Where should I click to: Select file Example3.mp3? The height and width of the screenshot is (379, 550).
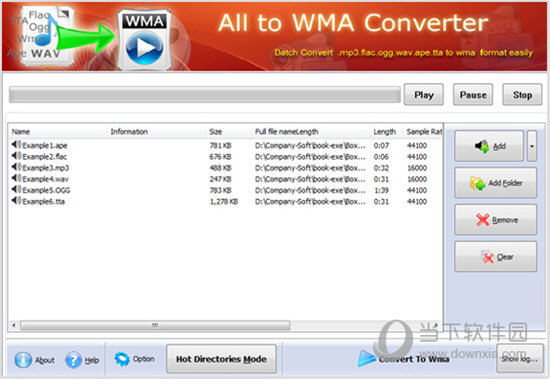[46, 168]
